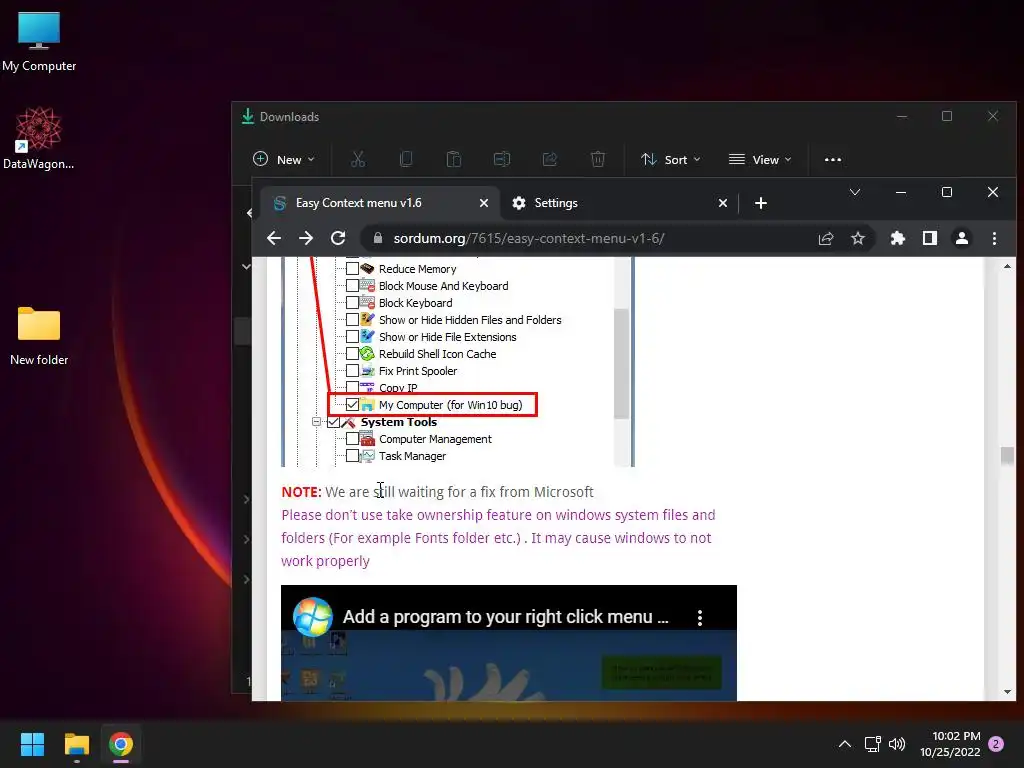This screenshot has width=1024, height=768.
Task: Open notification badge in the taskbar
Action: pos(996,744)
